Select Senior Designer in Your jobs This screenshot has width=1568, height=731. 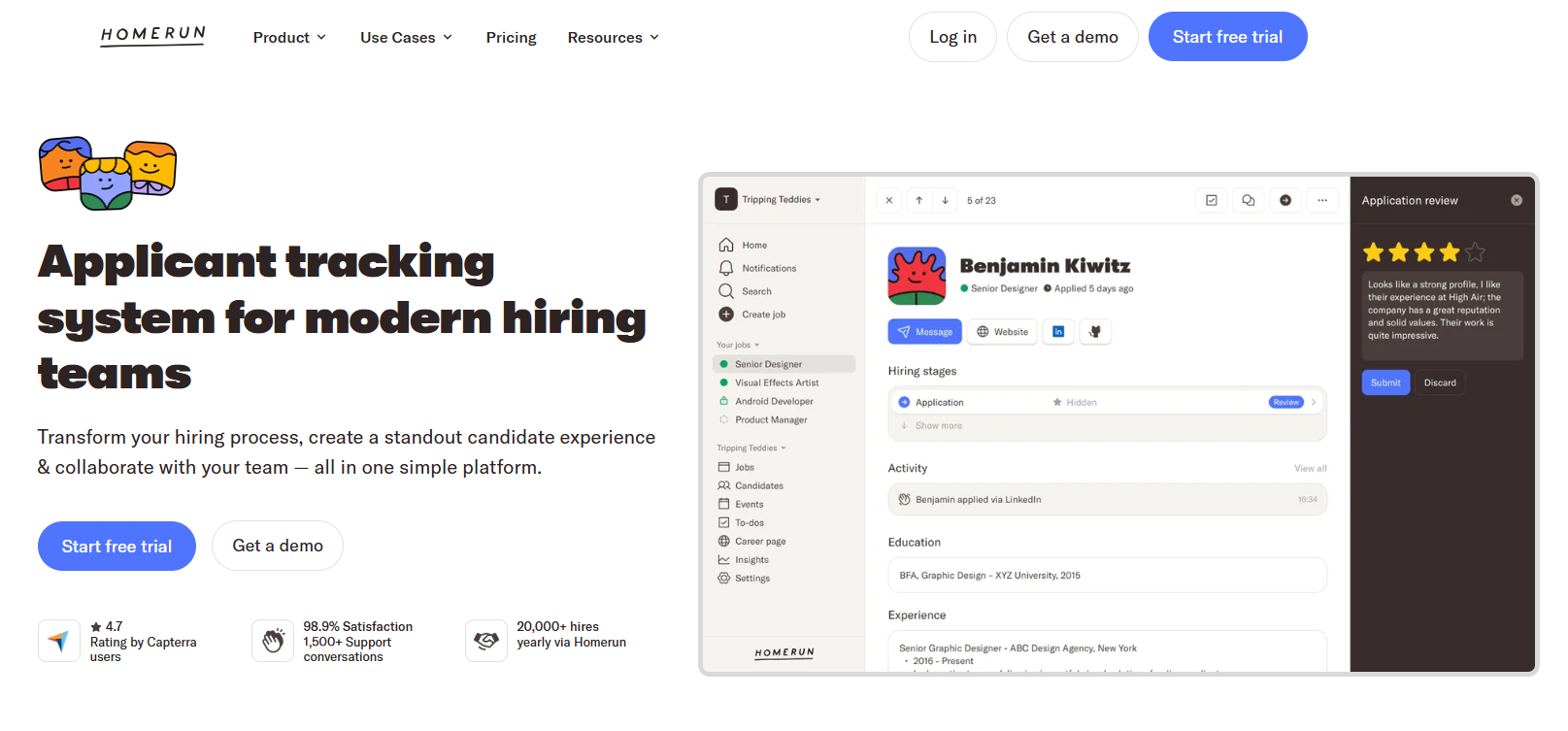[x=768, y=364]
